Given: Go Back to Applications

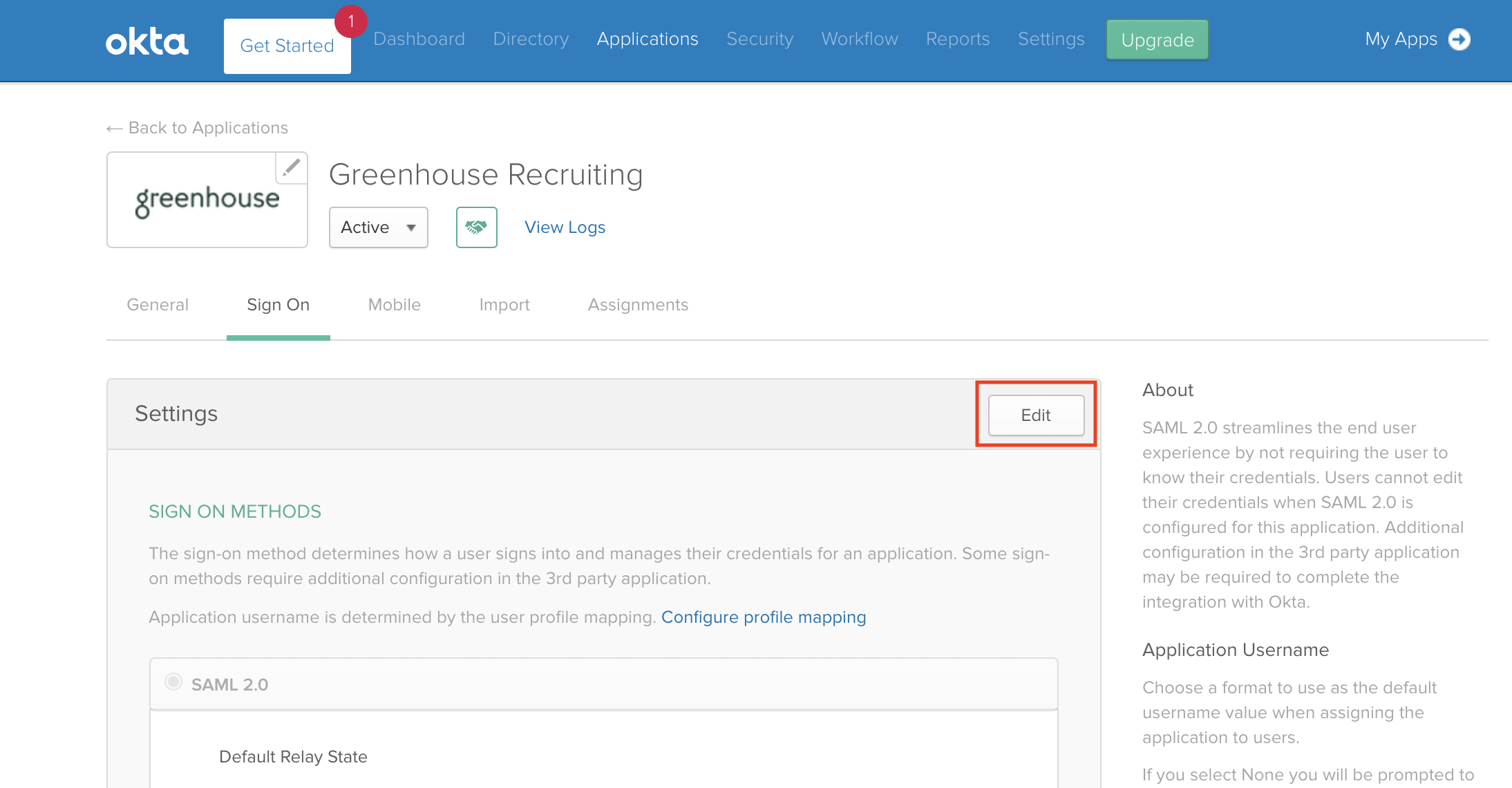Looking at the screenshot, I should tap(198, 128).
